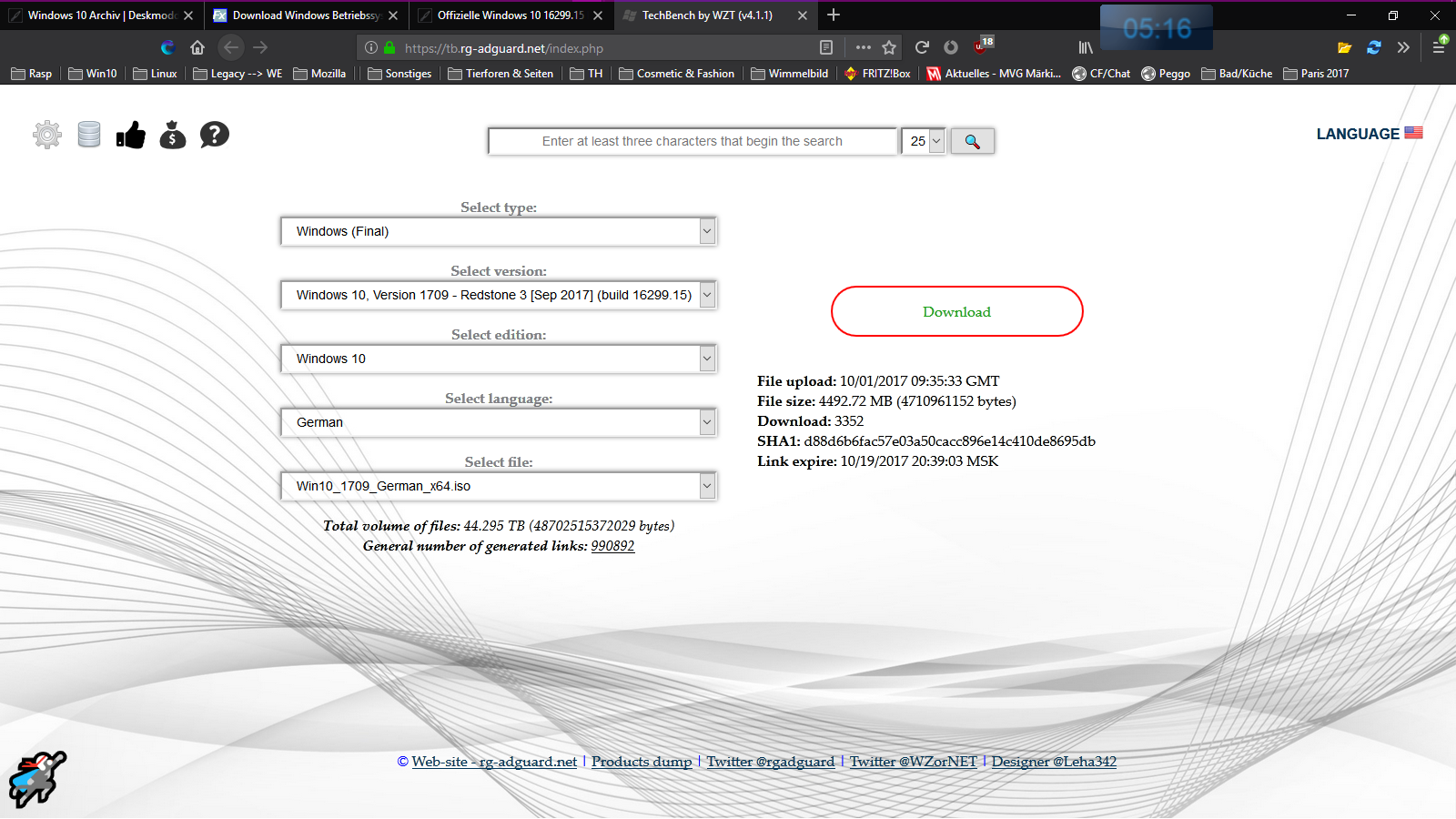Click the blue swirl icon beside home

coord(167,47)
